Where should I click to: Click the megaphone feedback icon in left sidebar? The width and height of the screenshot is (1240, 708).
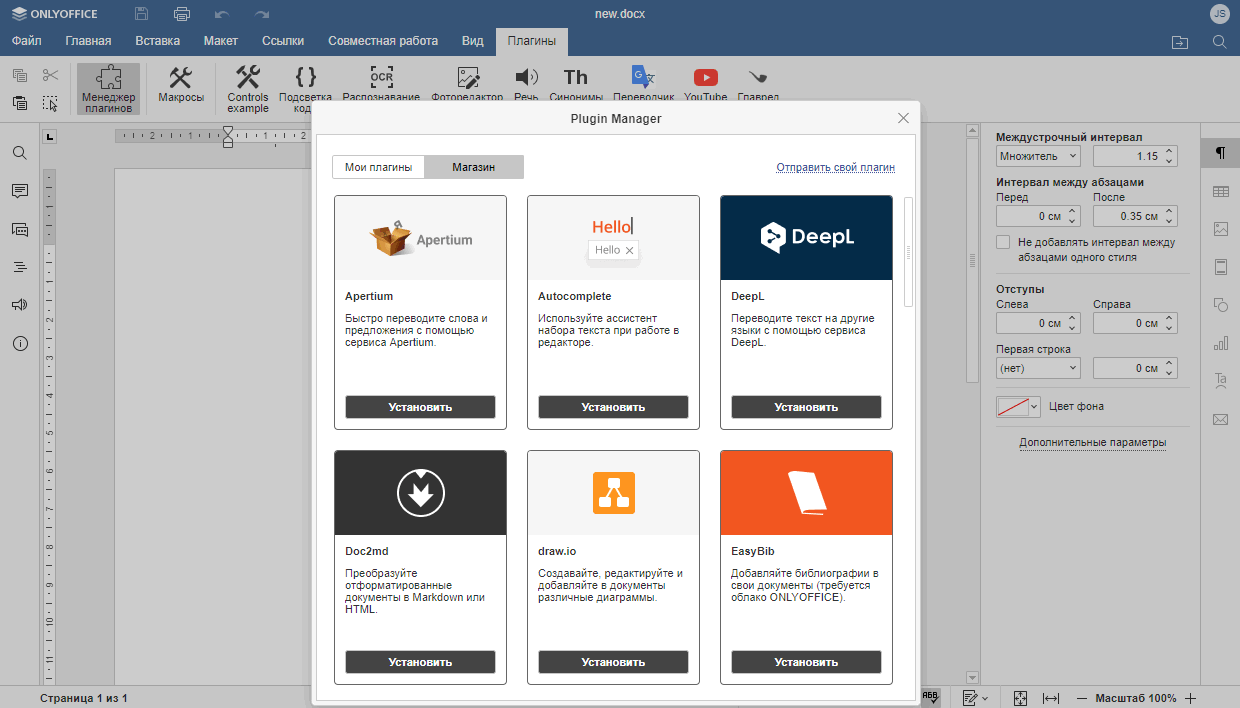point(20,305)
